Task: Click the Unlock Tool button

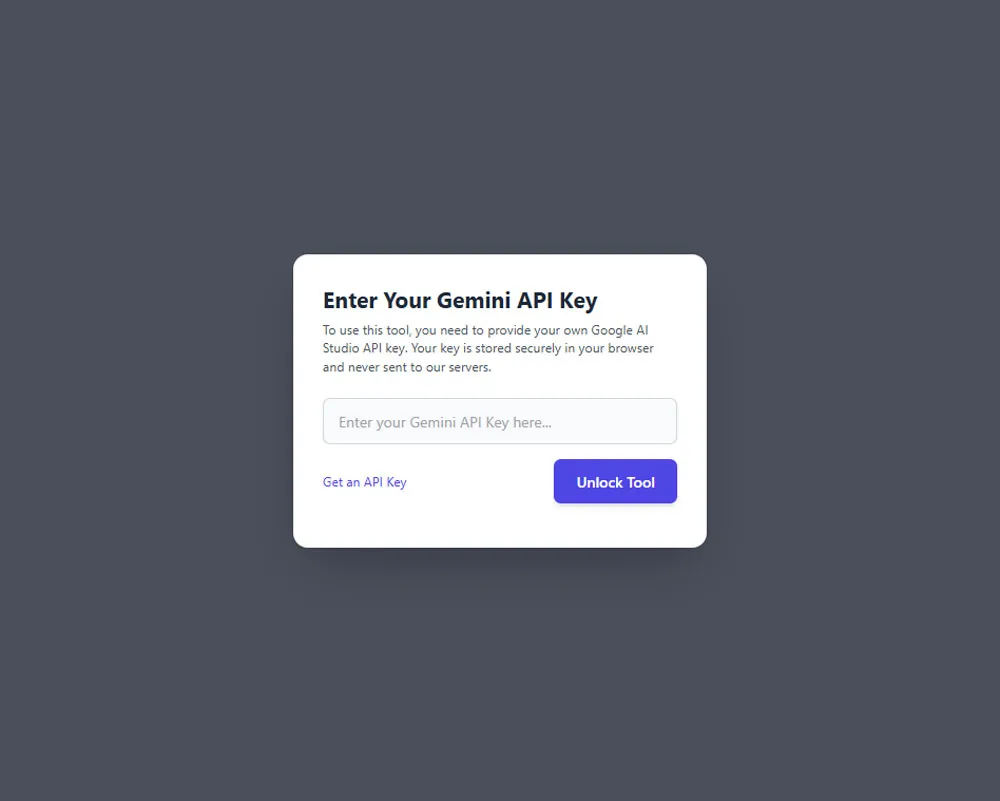Action: 615,481
